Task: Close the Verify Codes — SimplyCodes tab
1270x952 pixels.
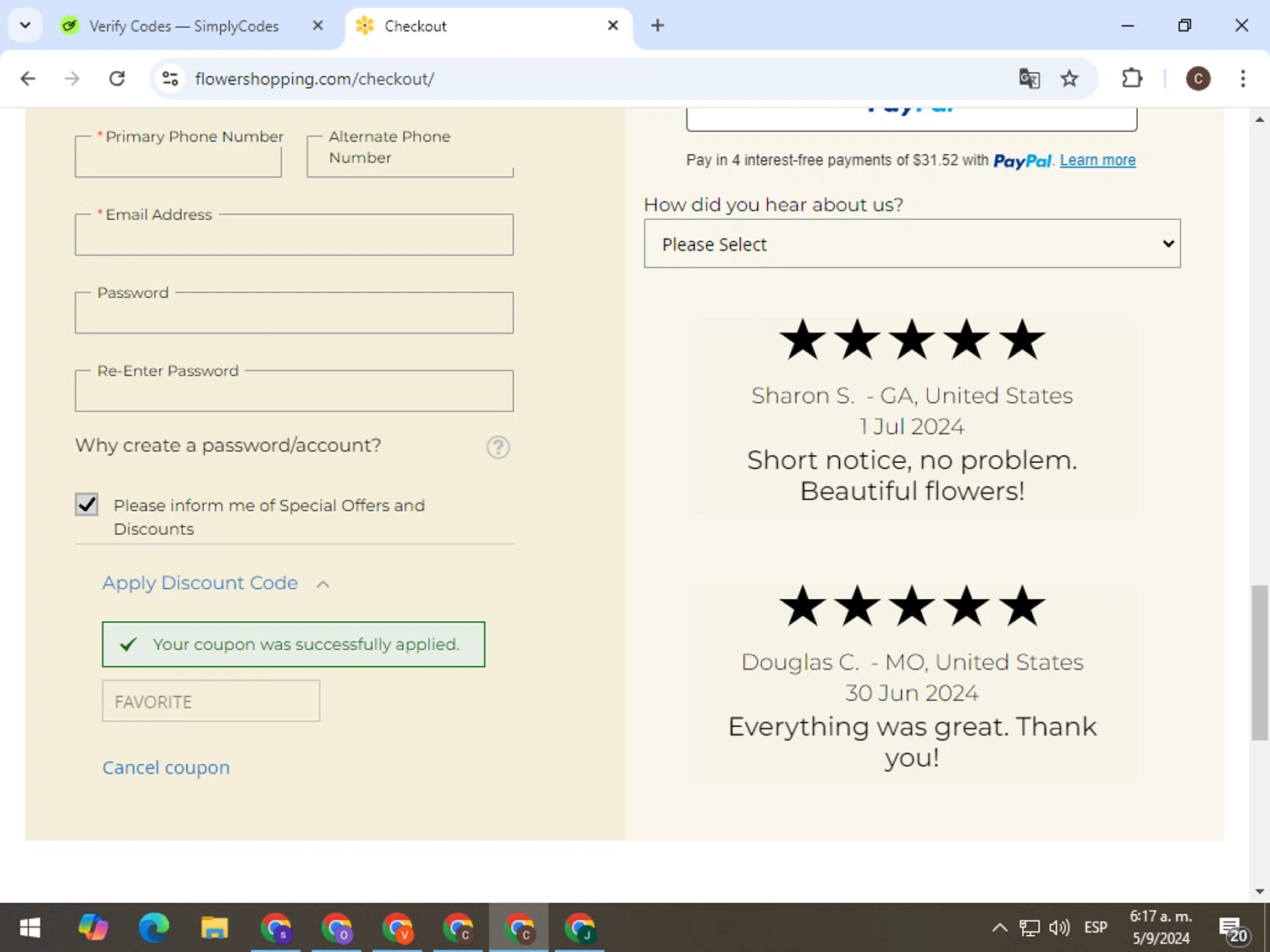Action: pos(317,25)
